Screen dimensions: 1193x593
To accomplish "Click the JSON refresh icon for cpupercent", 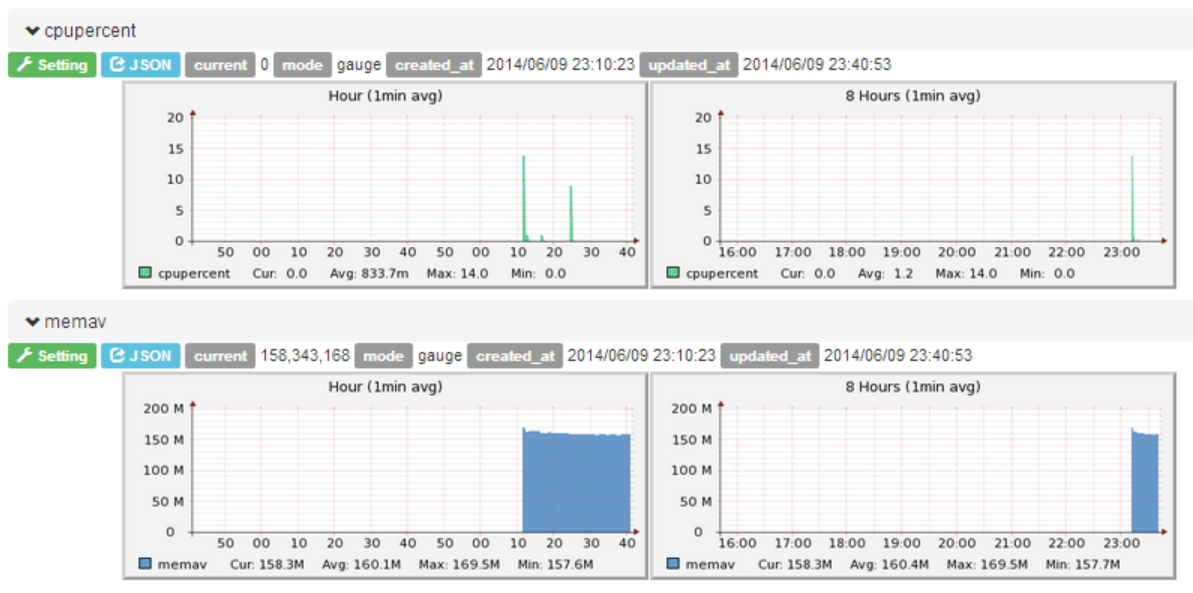I will pos(116,65).
